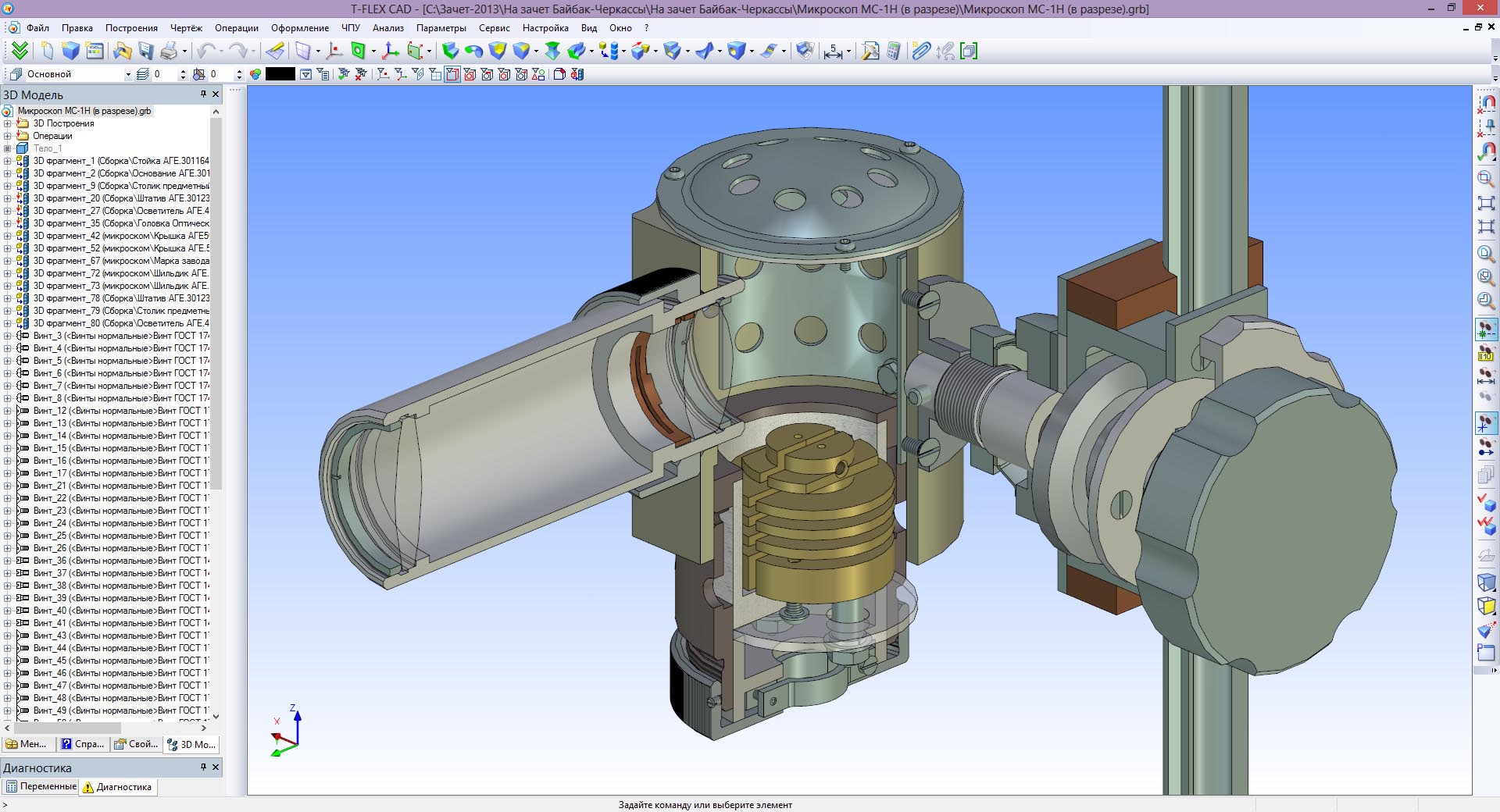The height and width of the screenshot is (812, 1500).
Task: Open the Оформление menu
Action: [300, 27]
